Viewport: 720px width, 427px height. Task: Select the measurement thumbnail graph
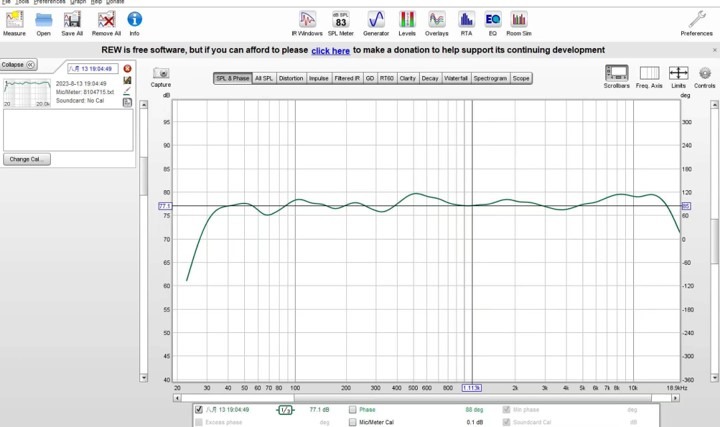(x=27, y=93)
